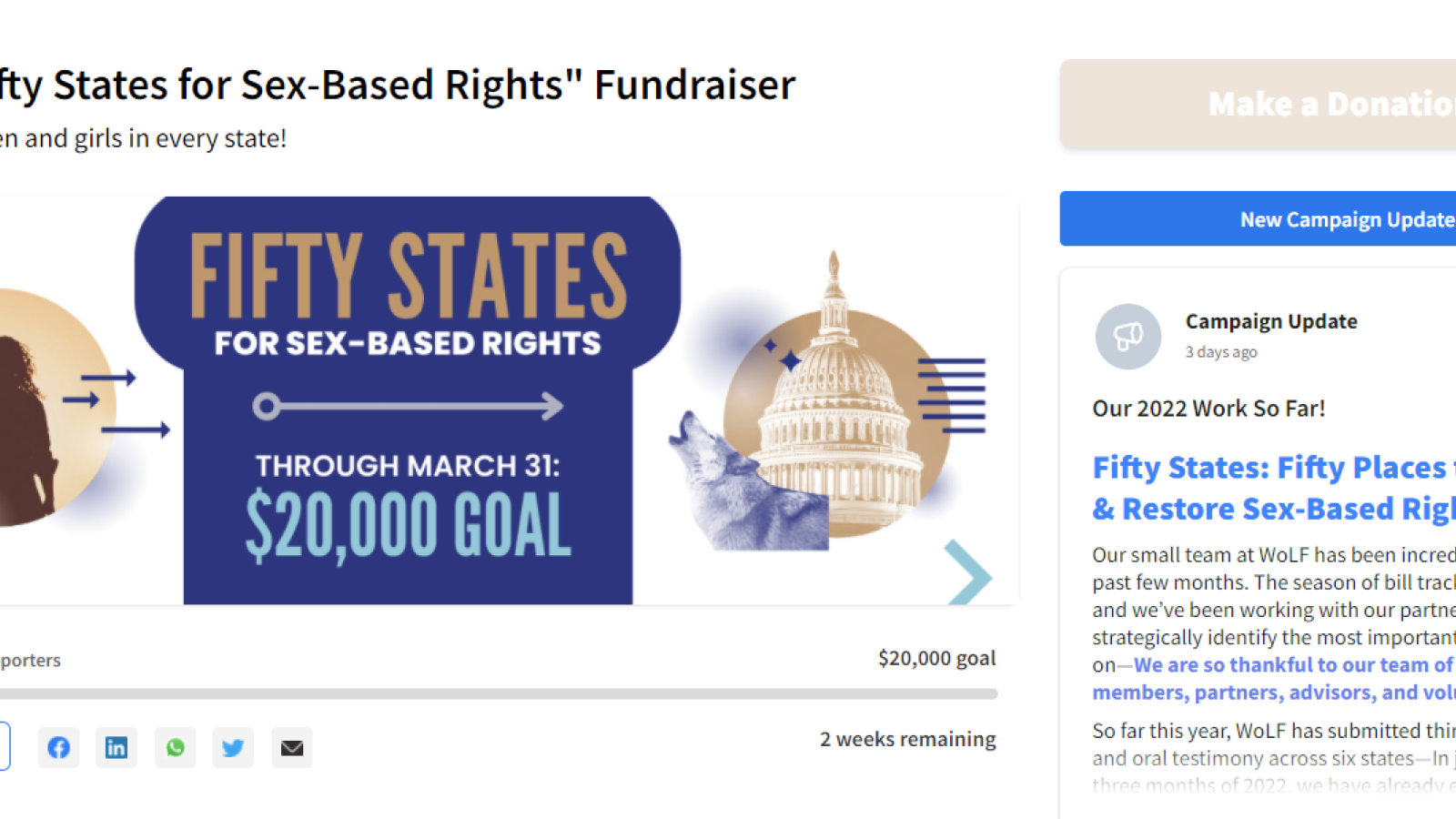Share the fundraiser by email
1456x819 pixels.
[291, 747]
